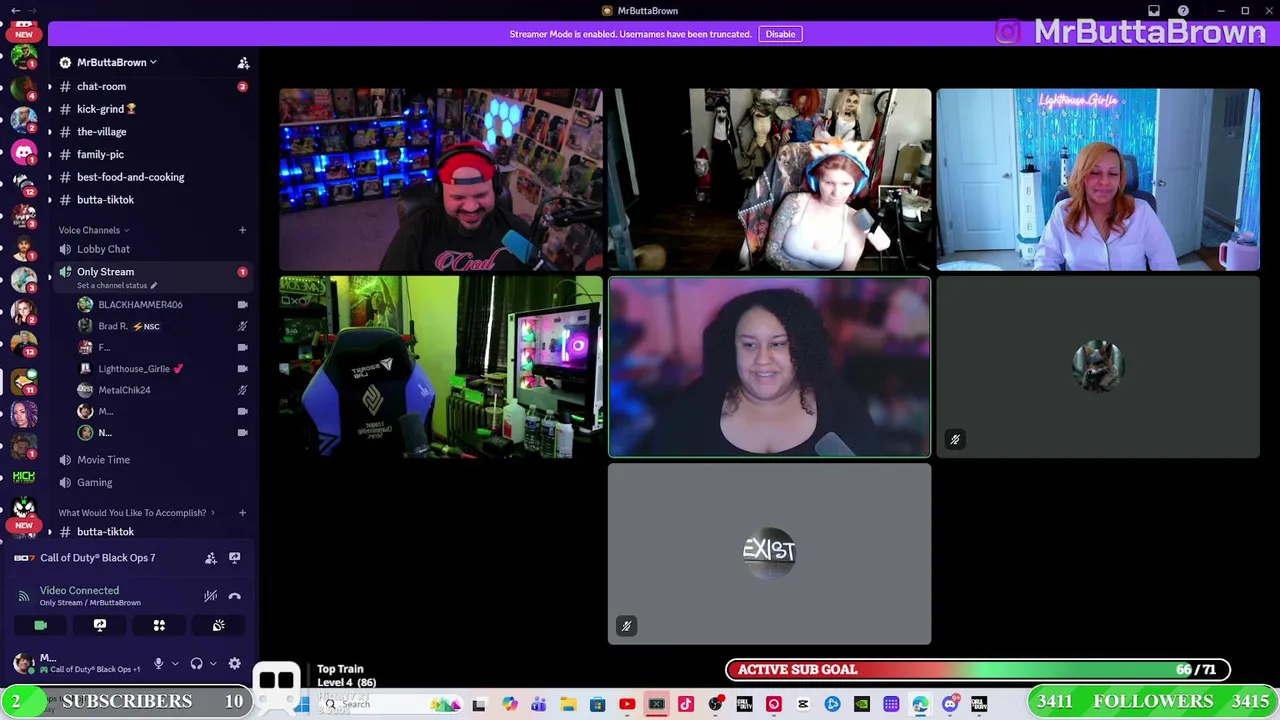Open the chat-room channel
Image resolution: width=1280 pixels, height=720 pixels.
(x=152, y=87)
